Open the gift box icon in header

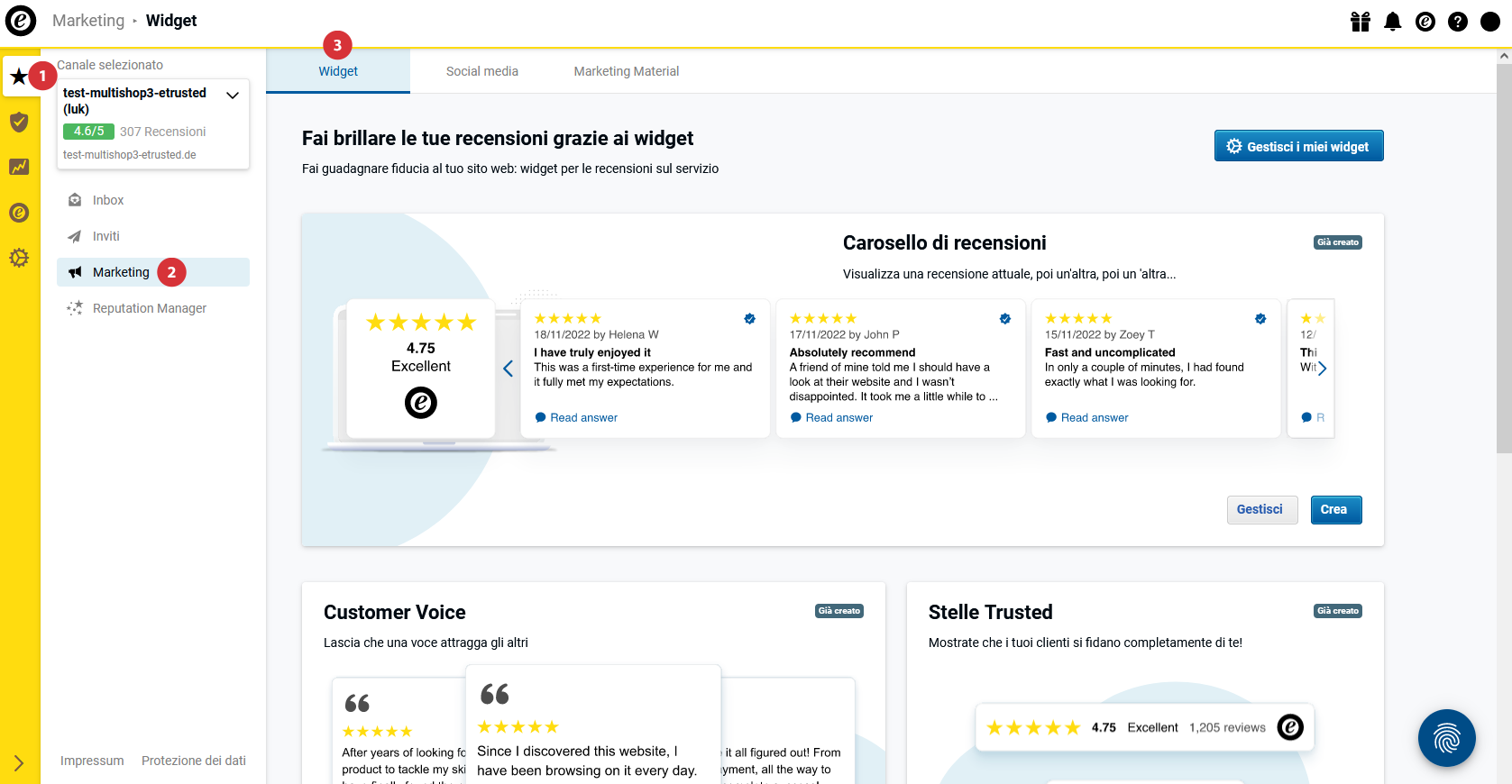tap(1361, 22)
